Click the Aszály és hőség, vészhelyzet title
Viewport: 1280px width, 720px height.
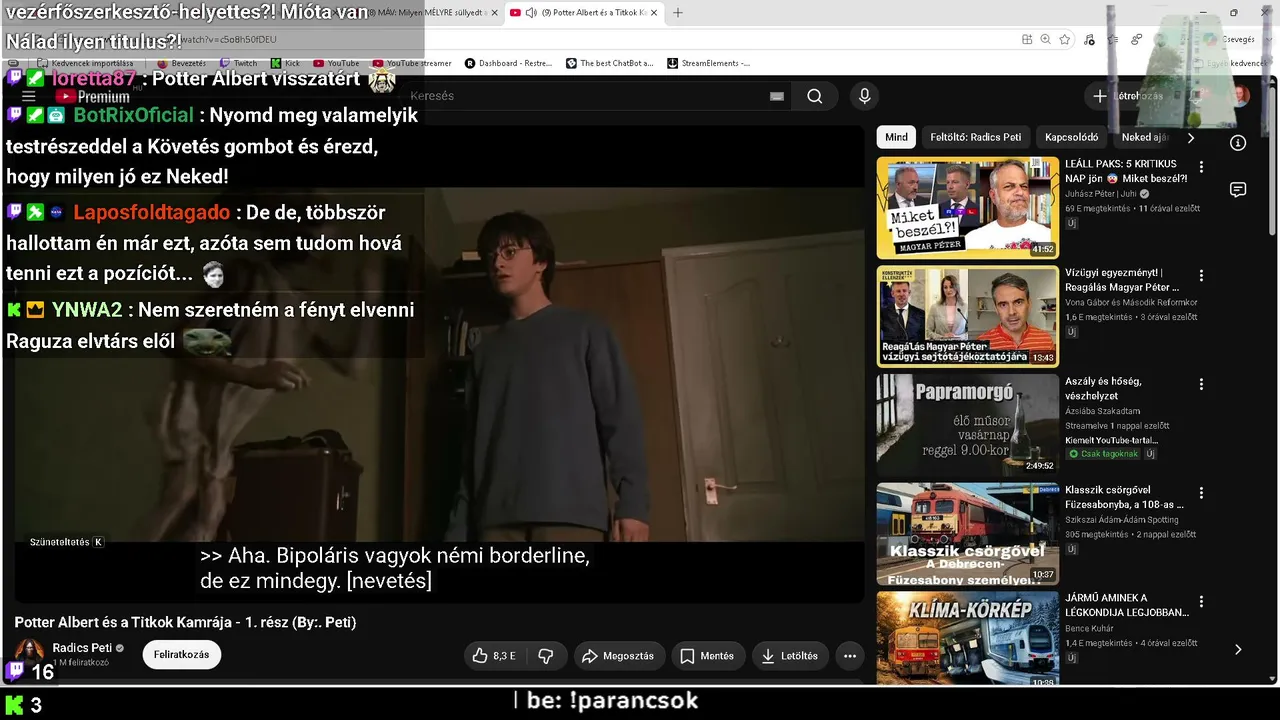1103,389
